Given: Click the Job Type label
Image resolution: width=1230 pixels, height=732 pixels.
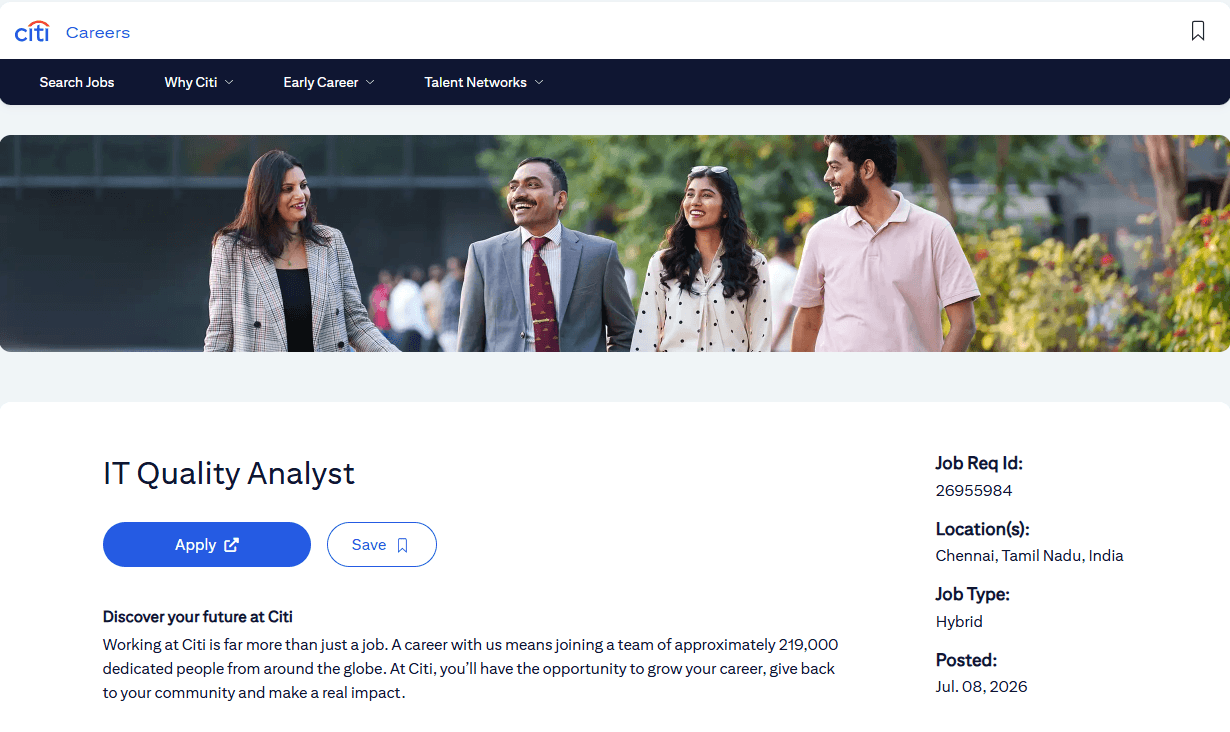Looking at the screenshot, I should pos(972,594).
